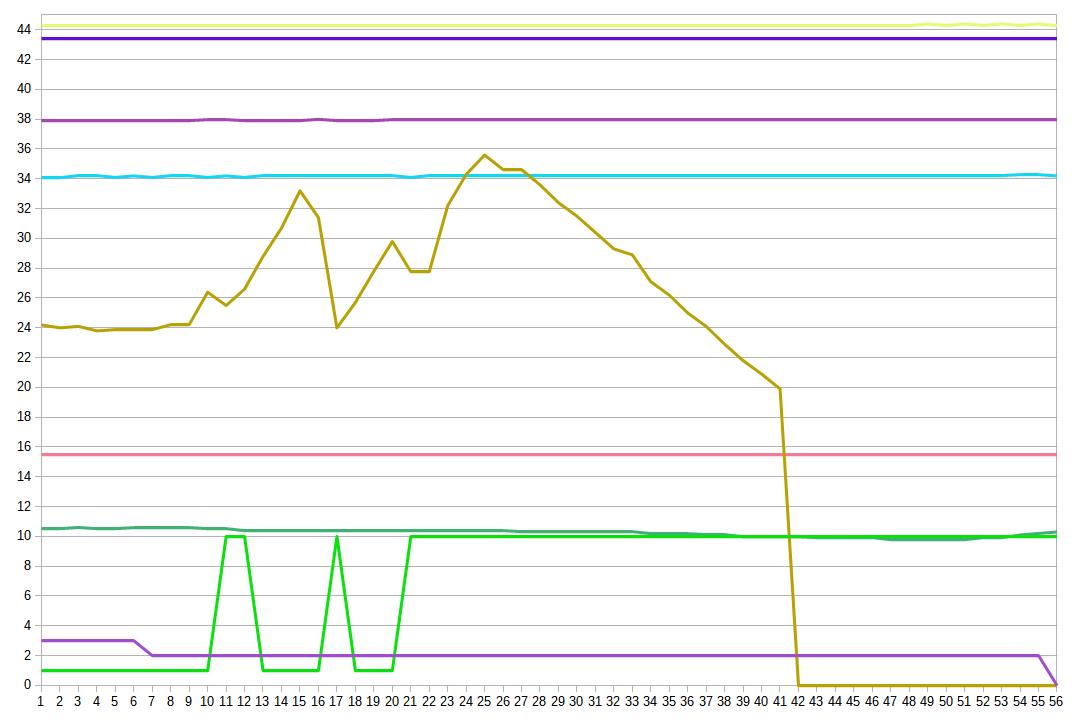Select the x-axis label 53

[1001, 702]
